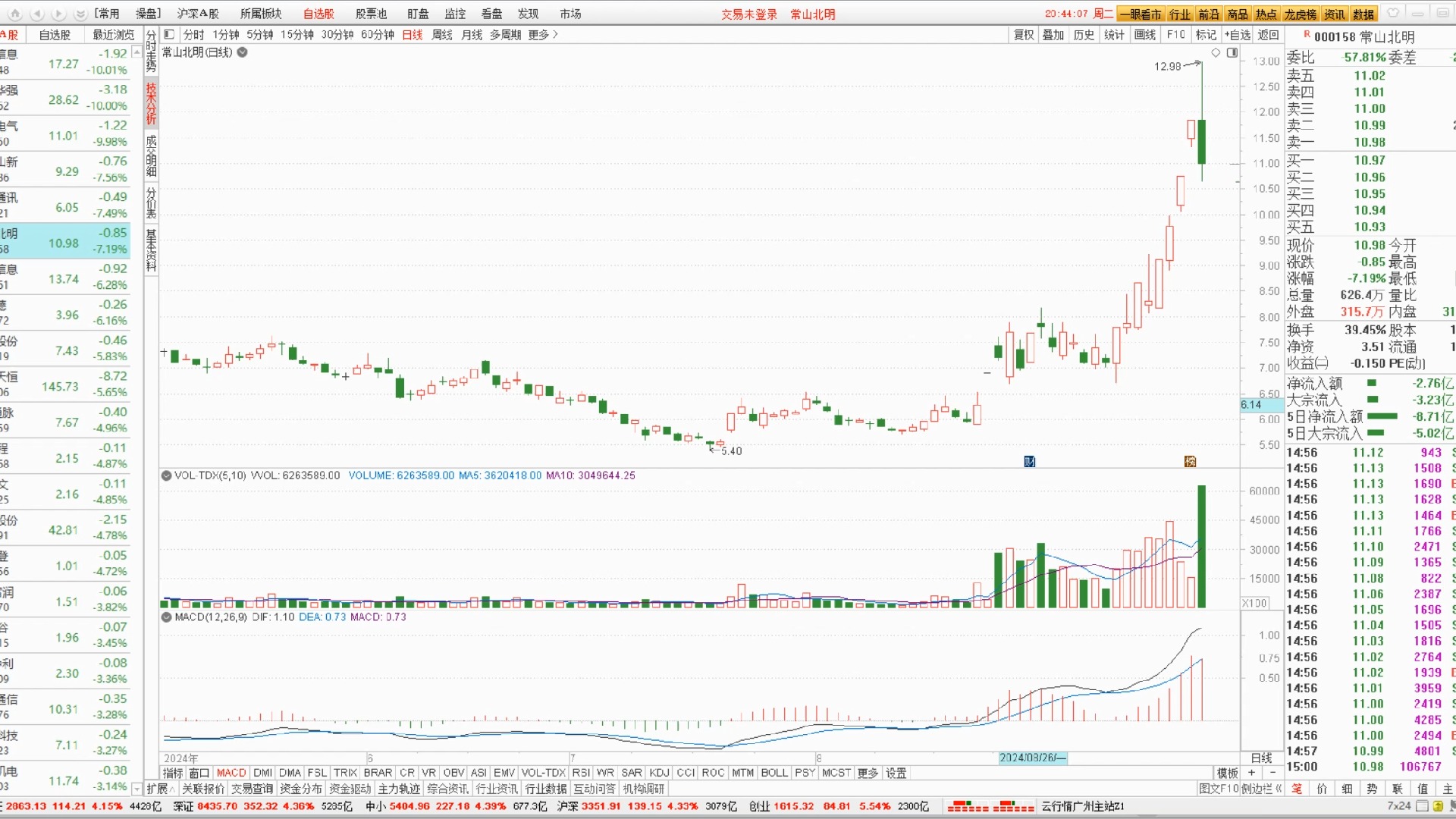1456x819 pixels.
Task: Switch to 资金驱动 bottom tab
Action: (350, 789)
